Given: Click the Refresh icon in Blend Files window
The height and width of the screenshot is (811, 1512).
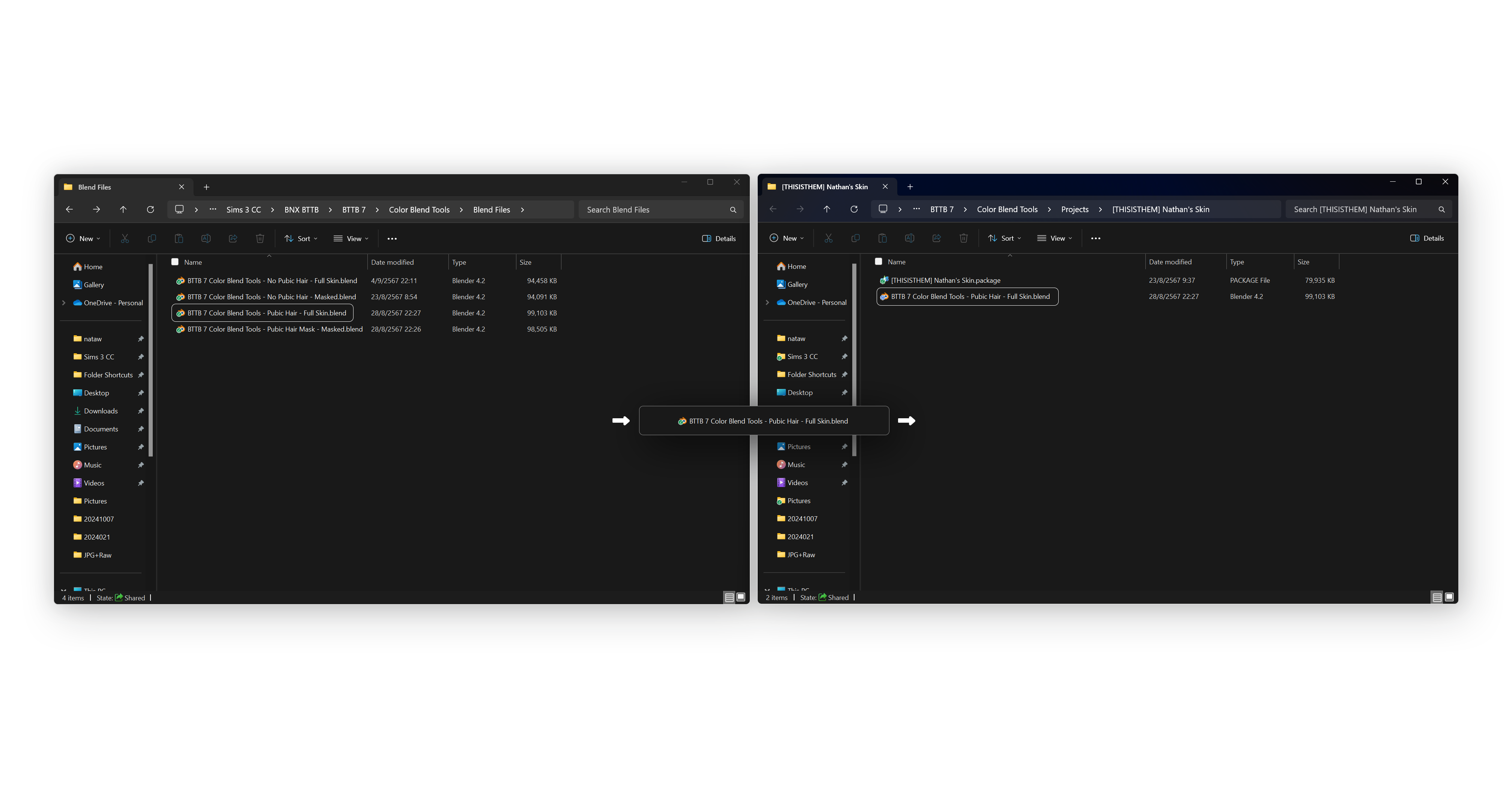Looking at the screenshot, I should click(x=150, y=209).
